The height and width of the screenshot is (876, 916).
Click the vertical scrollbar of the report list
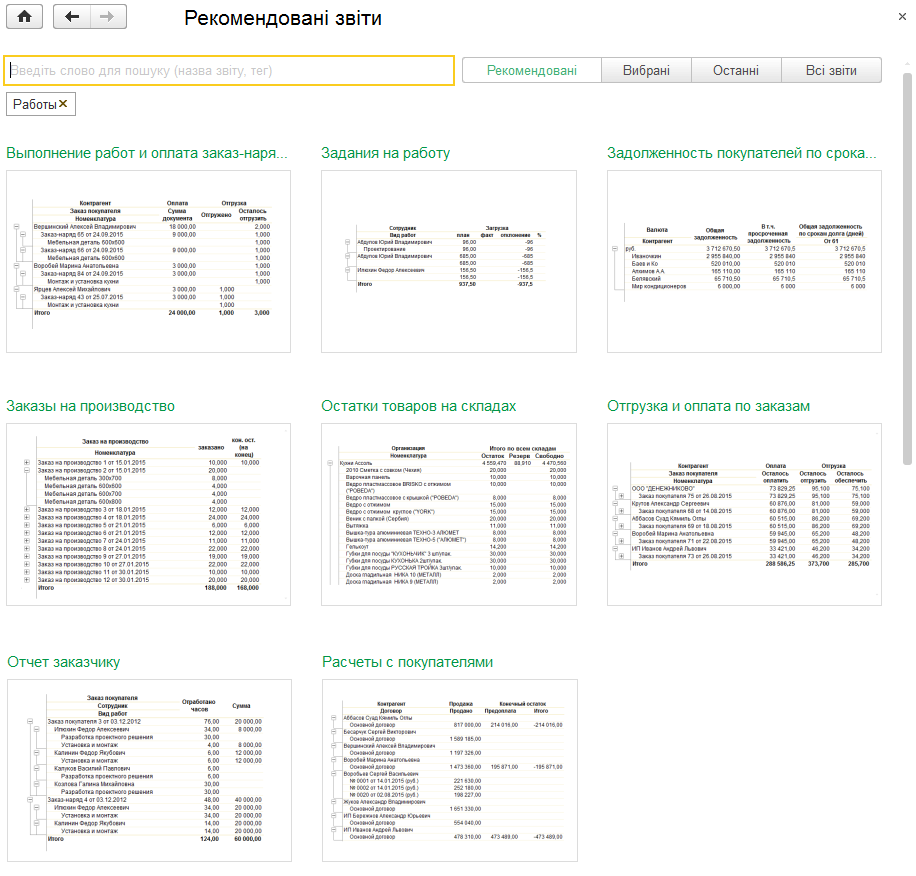pyautogui.click(x=907, y=269)
